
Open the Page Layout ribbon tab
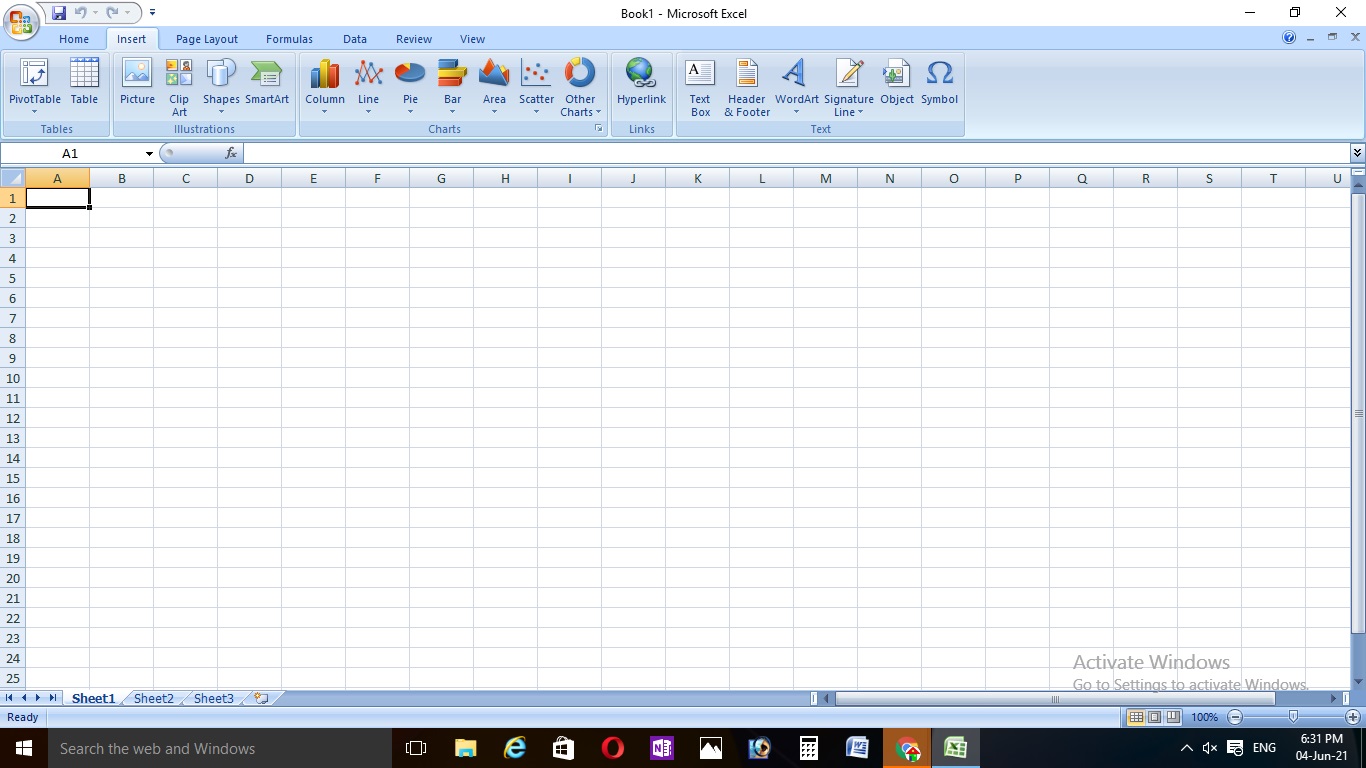pyautogui.click(x=206, y=39)
